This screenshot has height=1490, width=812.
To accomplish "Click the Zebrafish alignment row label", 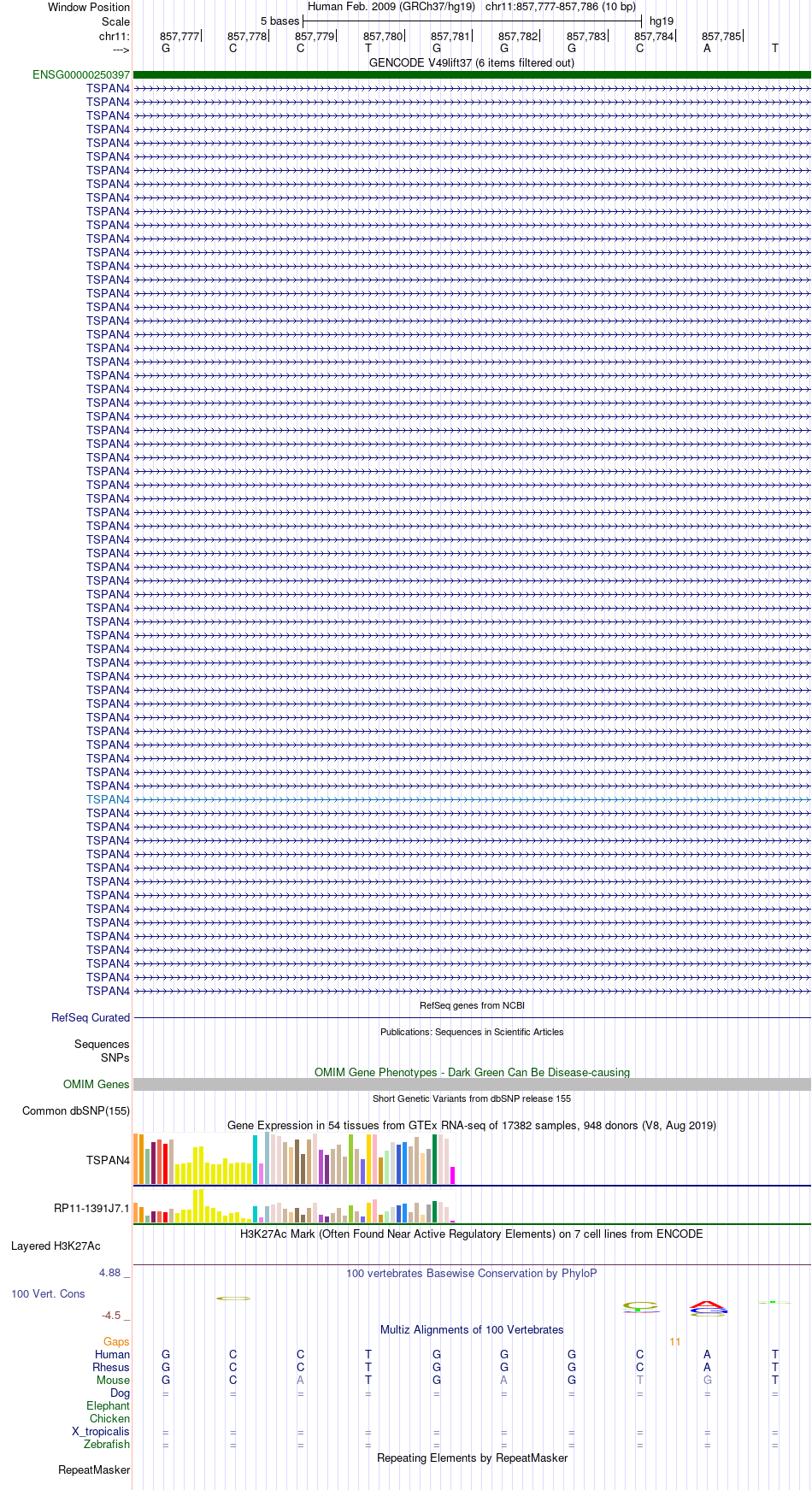I will (x=107, y=1445).
